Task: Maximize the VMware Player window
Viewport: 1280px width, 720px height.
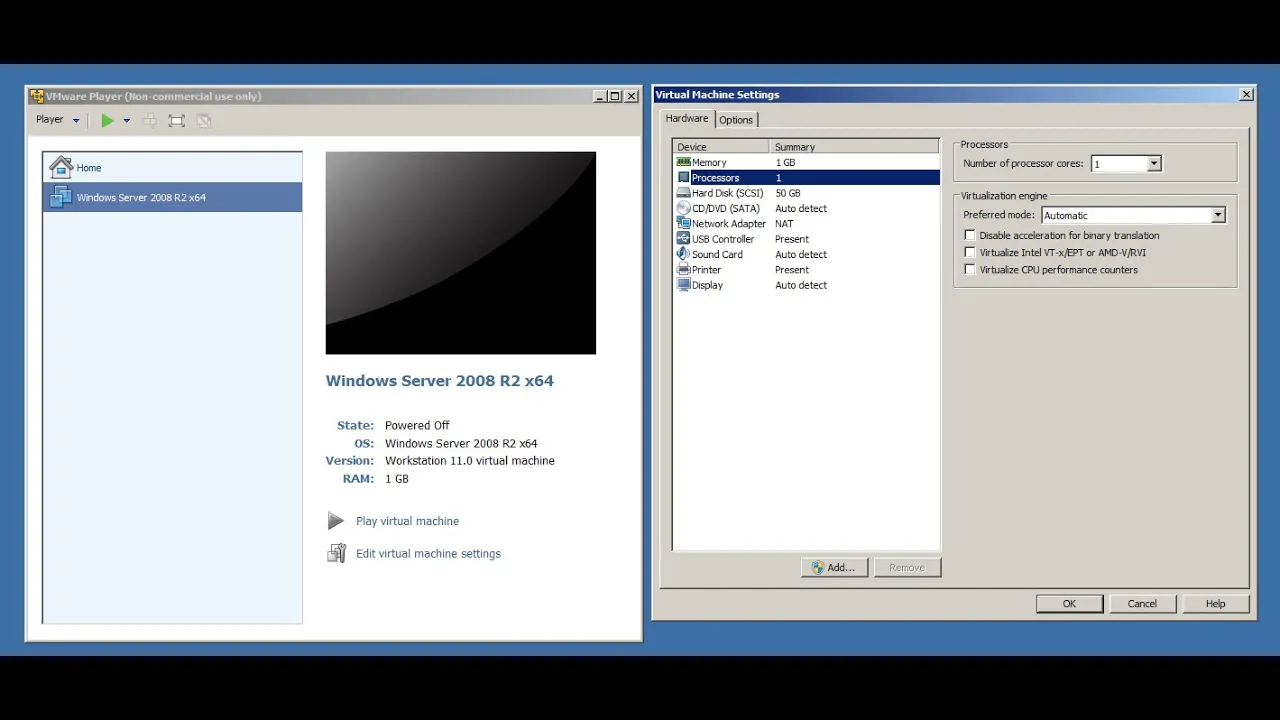Action: [615, 96]
